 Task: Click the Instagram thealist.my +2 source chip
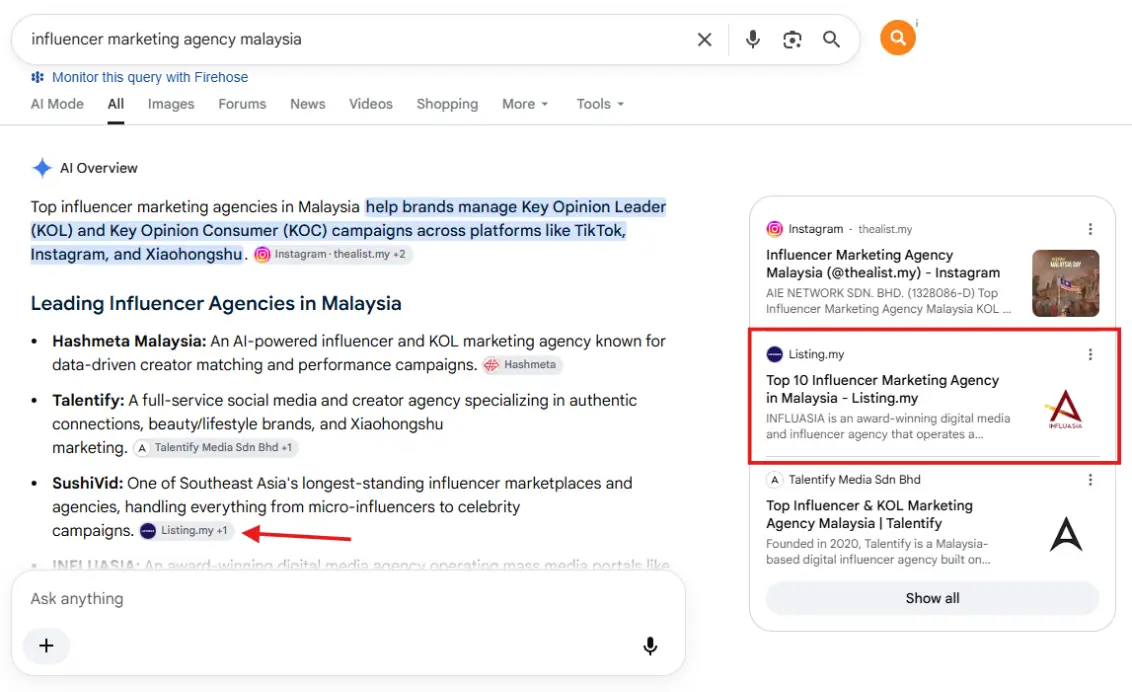point(333,254)
